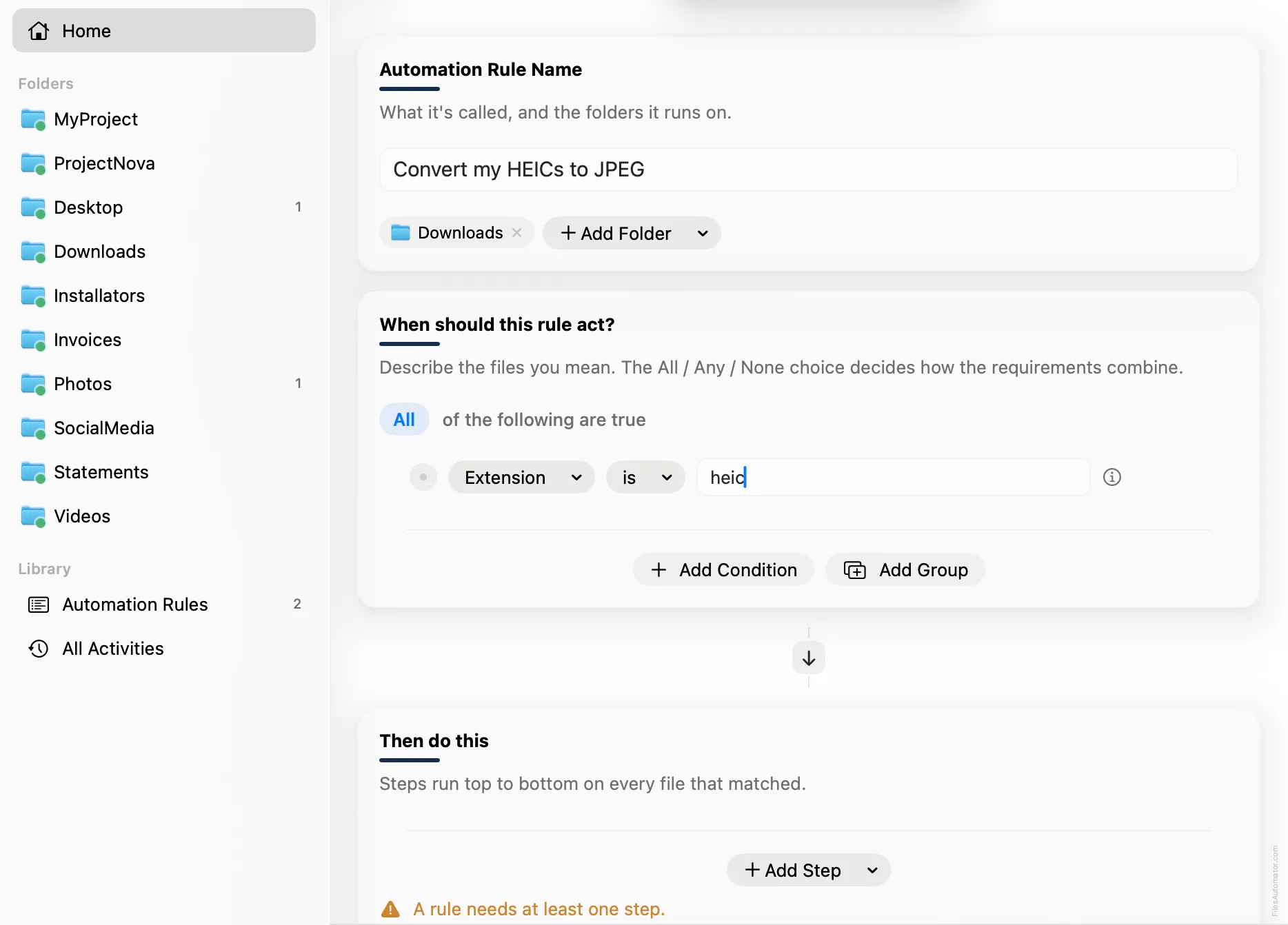
Task: Open the Add Folder dropdown
Action: [x=632, y=233]
